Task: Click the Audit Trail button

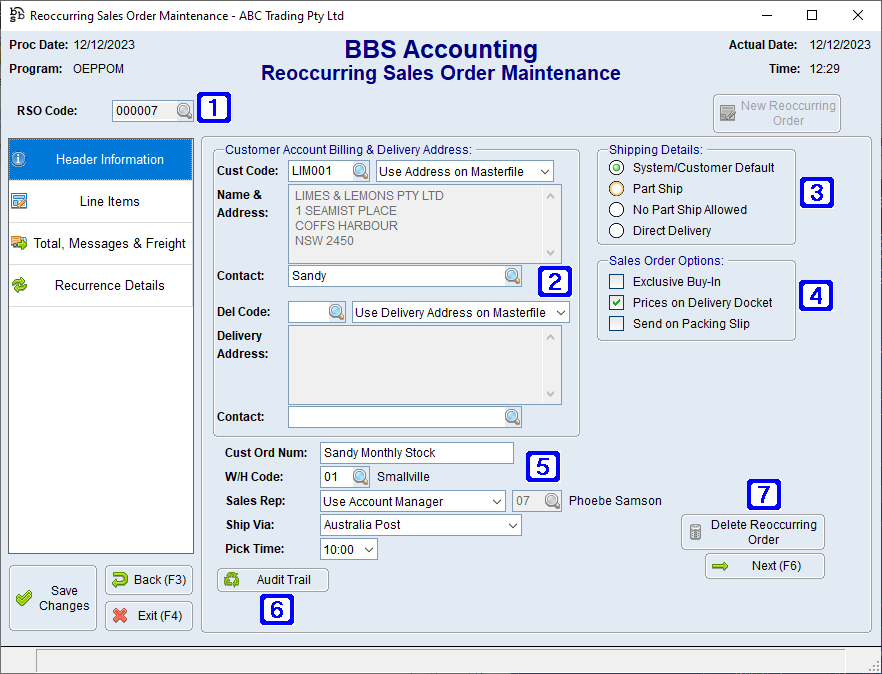Action: click(x=272, y=580)
